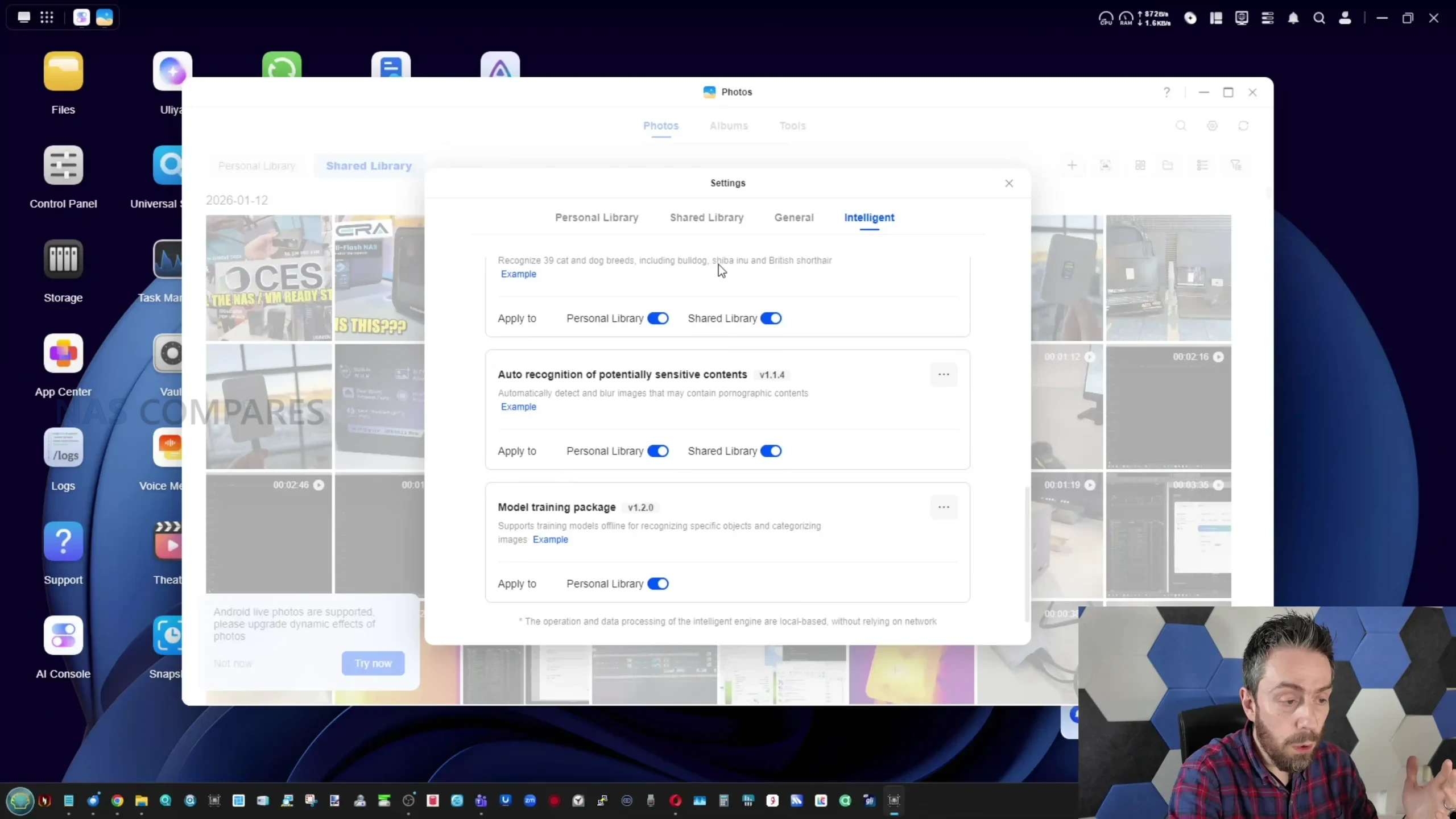Viewport: 1456px width, 819px height.
Task: Launch the App Center icon
Action: pyautogui.click(x=63, y=353)
